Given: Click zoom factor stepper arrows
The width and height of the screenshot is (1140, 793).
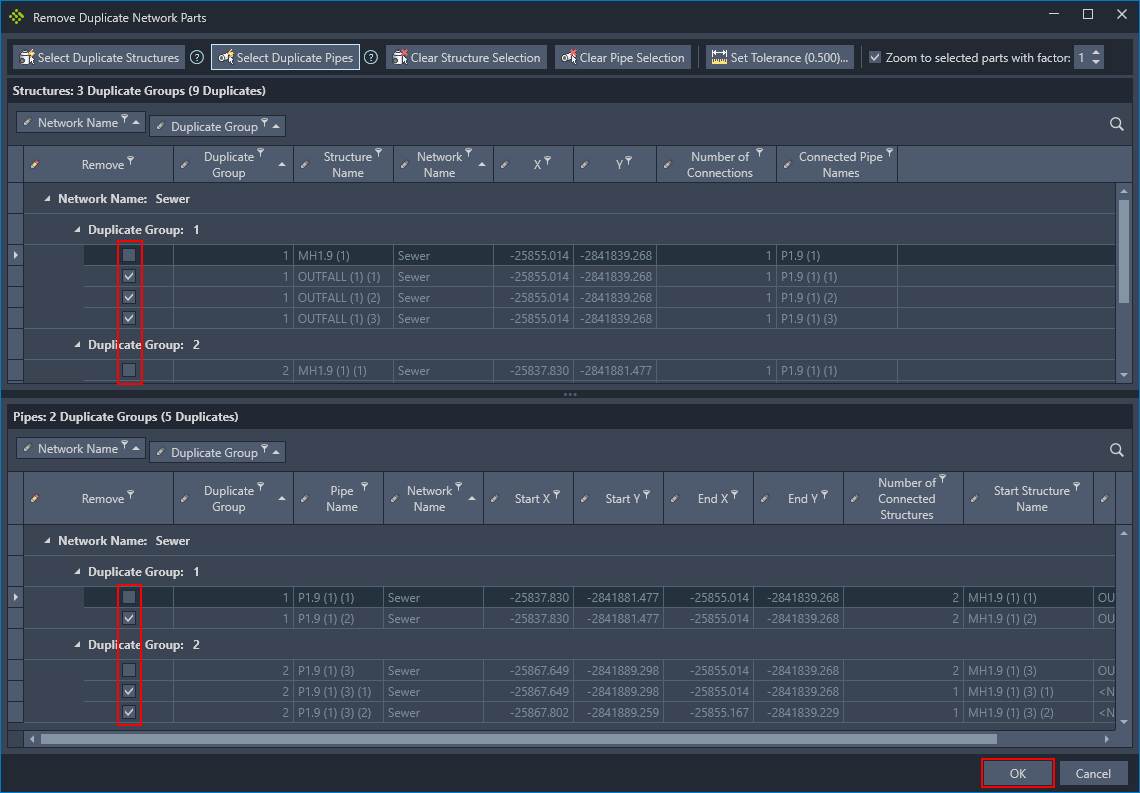Looking at the screenshot, I should tap(1096, 57).
